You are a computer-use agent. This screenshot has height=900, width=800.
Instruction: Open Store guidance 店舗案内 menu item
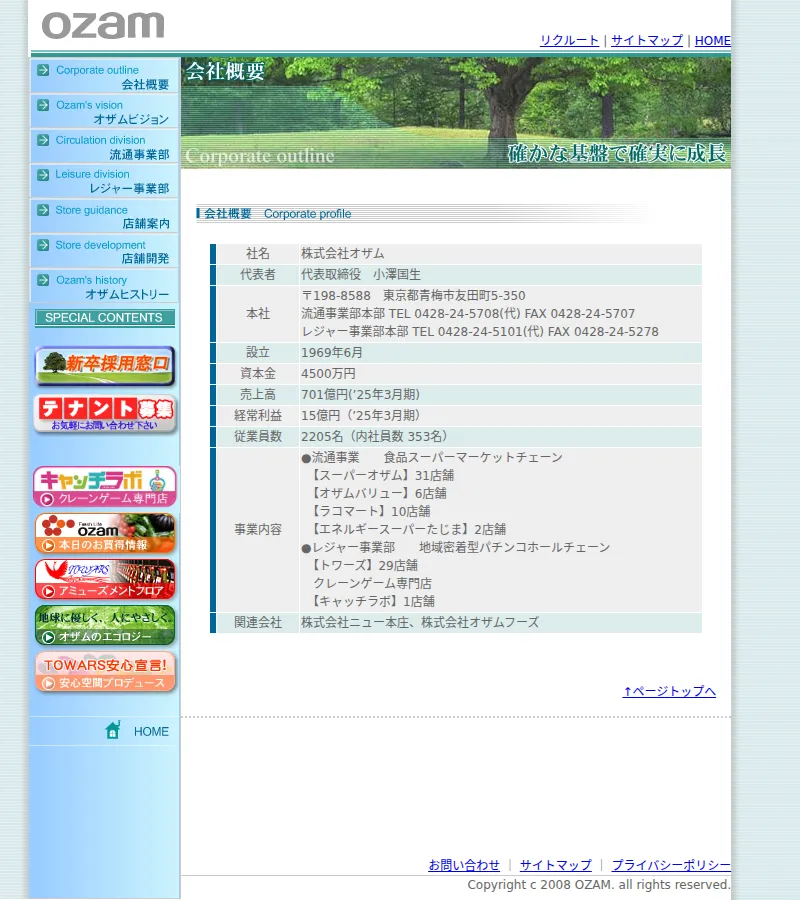point(104,216)
